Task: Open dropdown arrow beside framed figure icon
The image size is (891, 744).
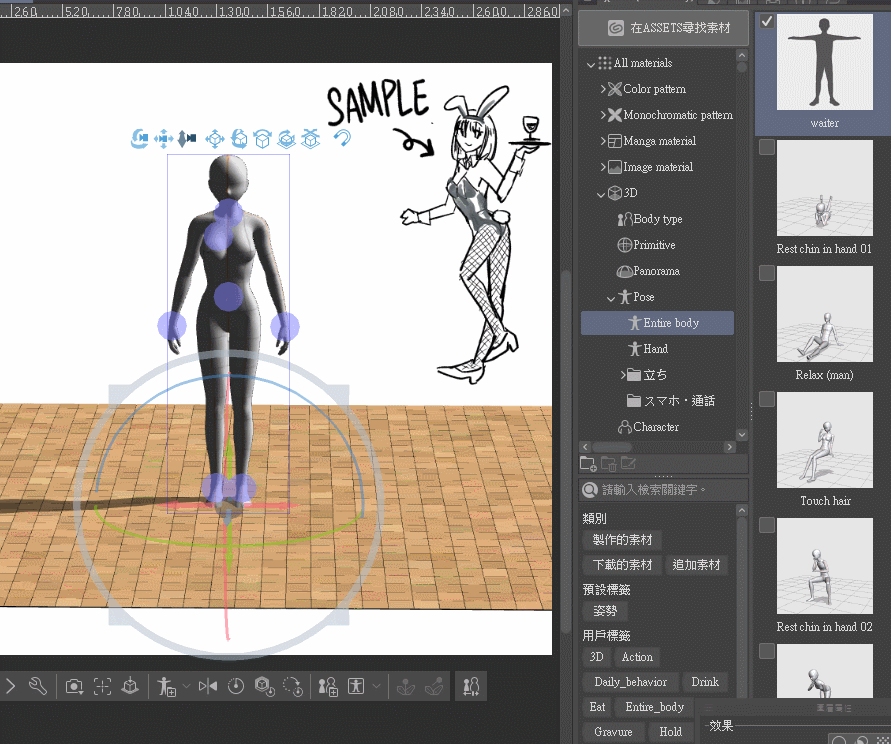Action: point(376,687)
